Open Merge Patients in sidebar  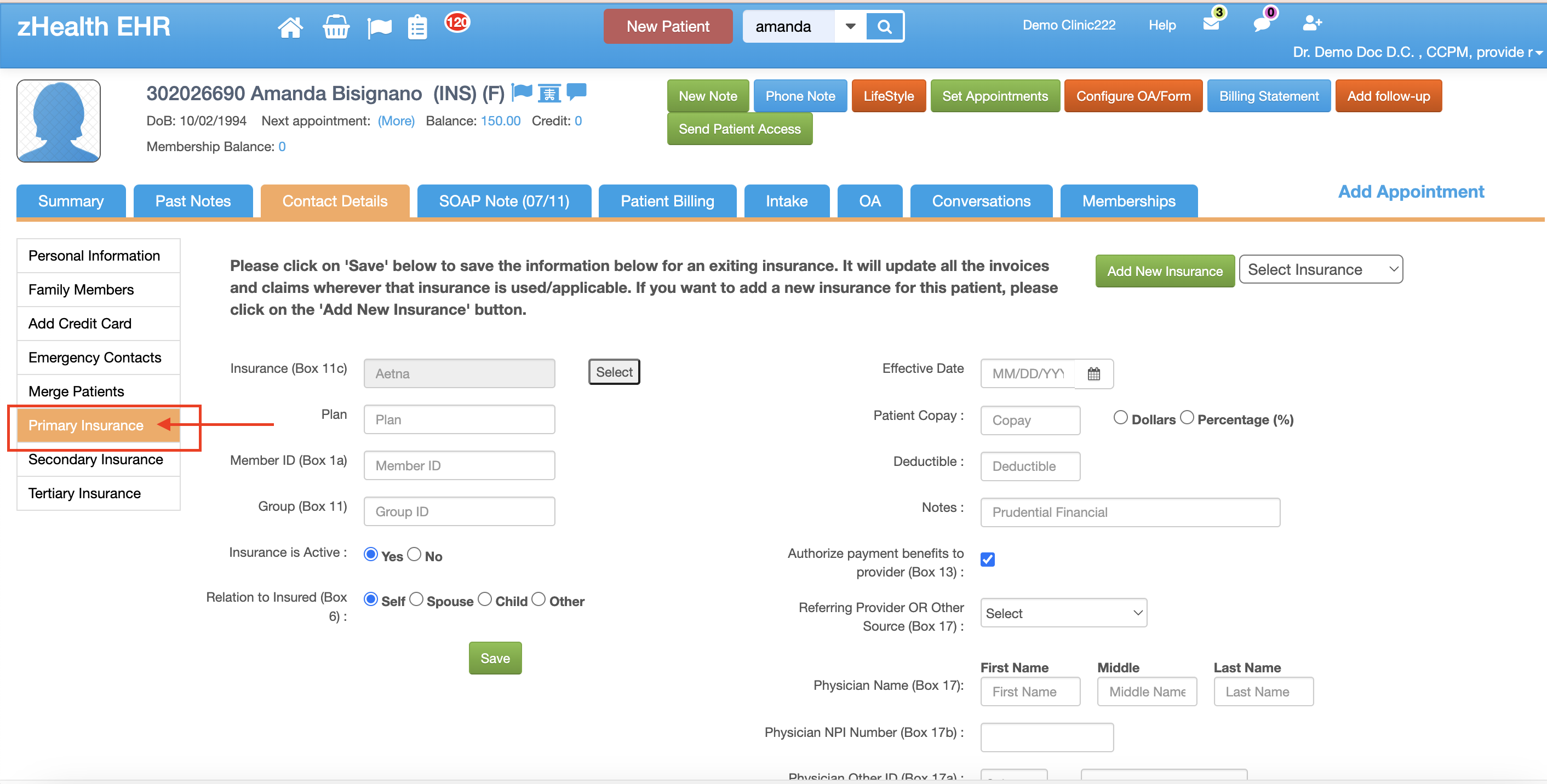(x=99, y=391)
